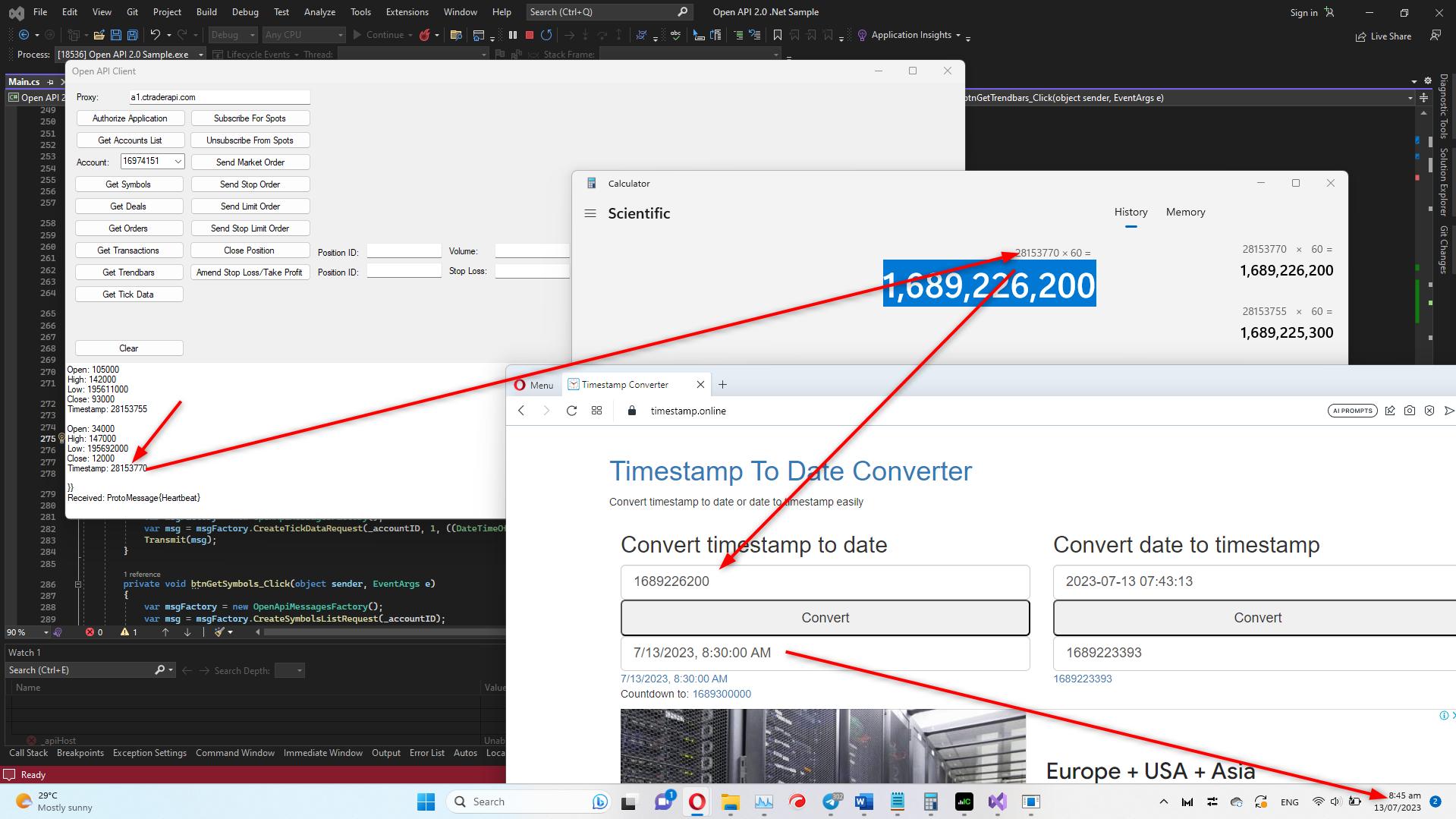The width and height of the screenshot is (1456, 819).
Task: Click the Save All toolbar icon
Action: pos(132,35)
